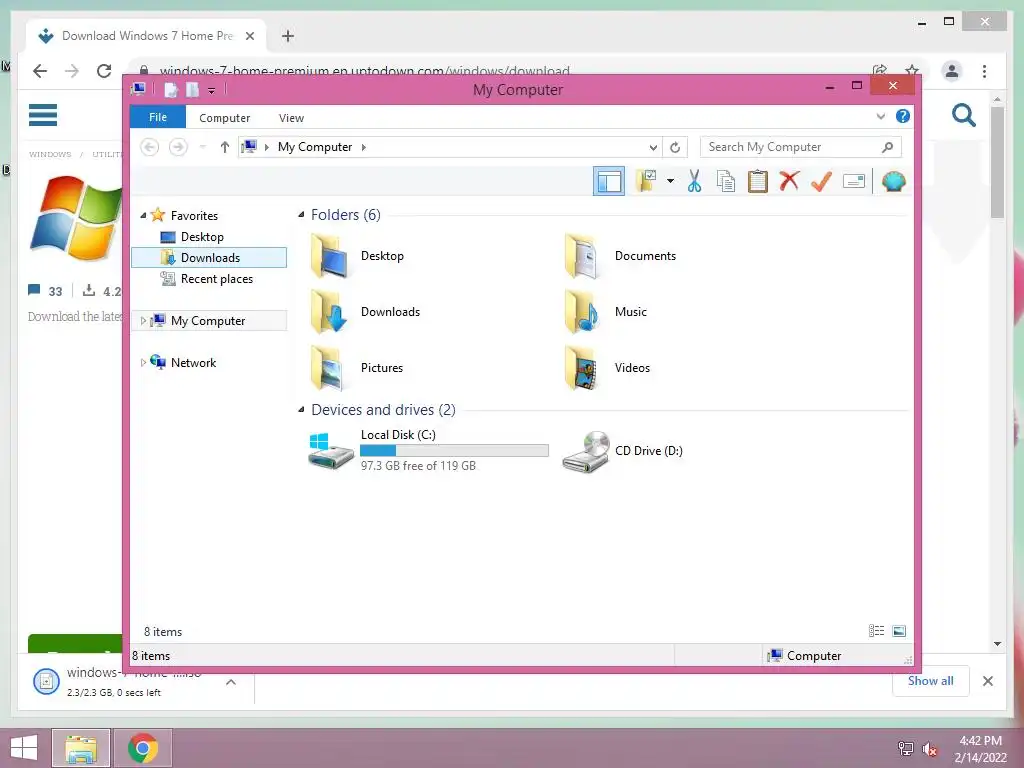Click the Copy icon in the toolbar
This screenshot has height=768, width=1024.
[x=726, y=181]
